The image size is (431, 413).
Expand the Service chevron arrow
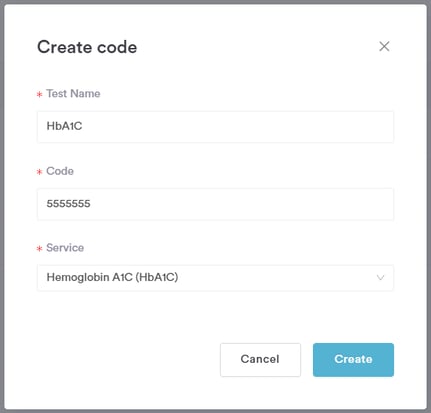(380, 277)
